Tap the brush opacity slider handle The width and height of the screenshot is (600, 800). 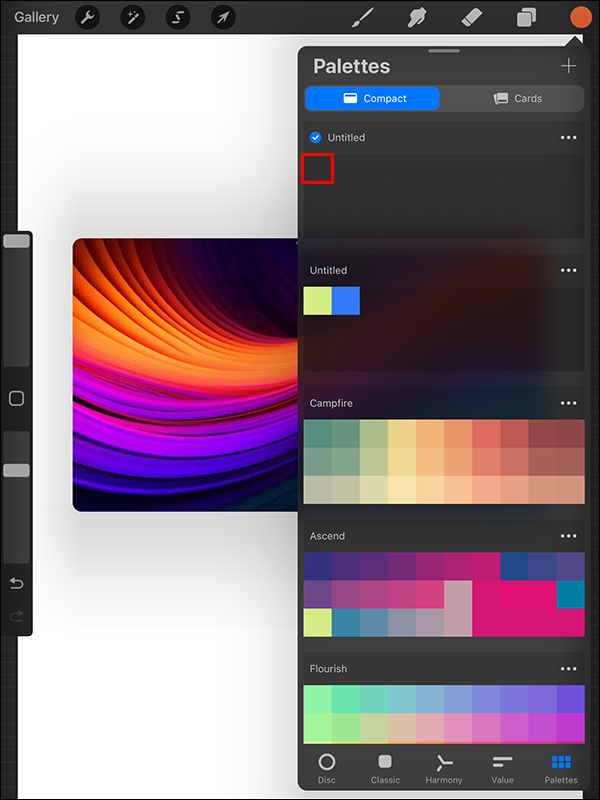pyautogui.click(x=16, y=470)
